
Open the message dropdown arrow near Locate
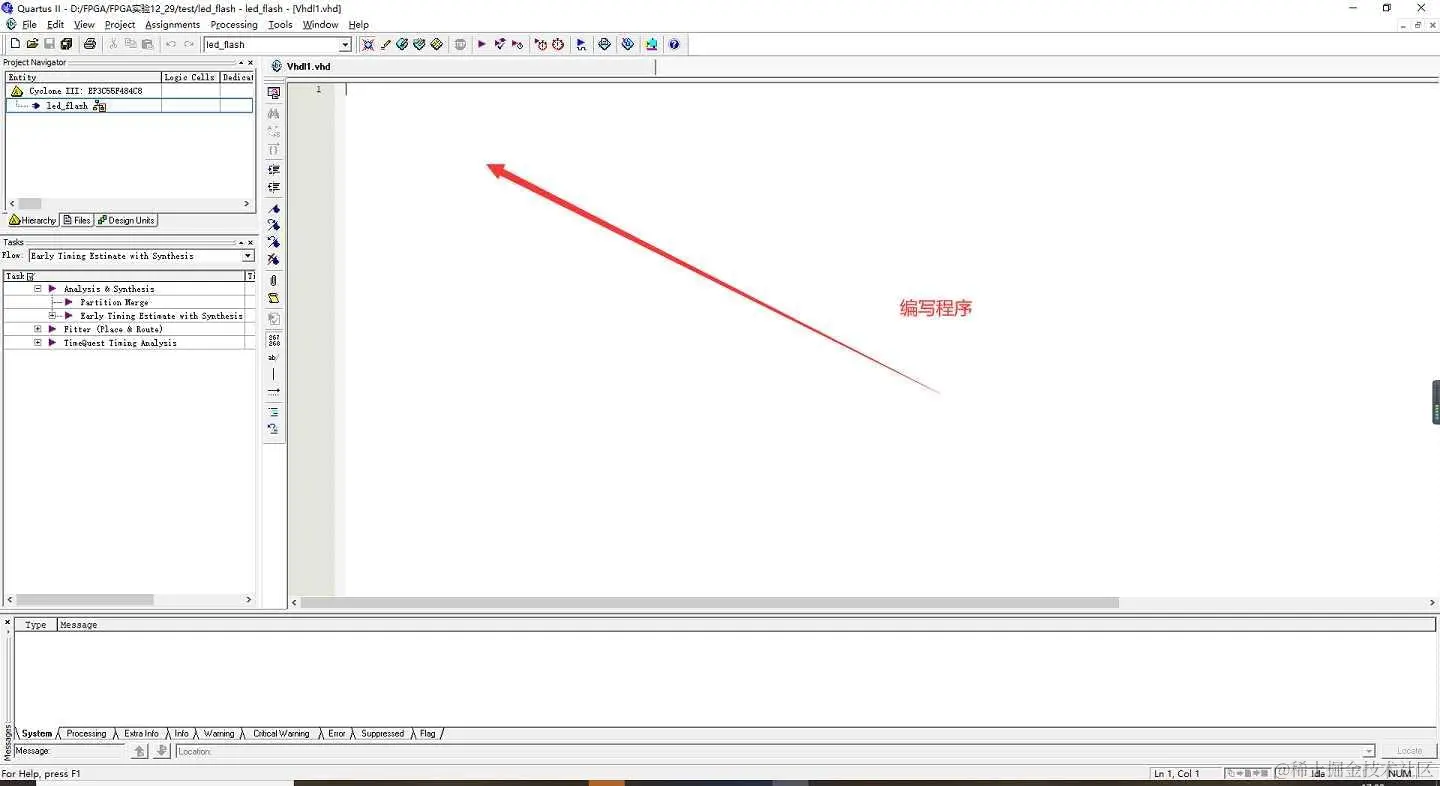point(1369,751)
